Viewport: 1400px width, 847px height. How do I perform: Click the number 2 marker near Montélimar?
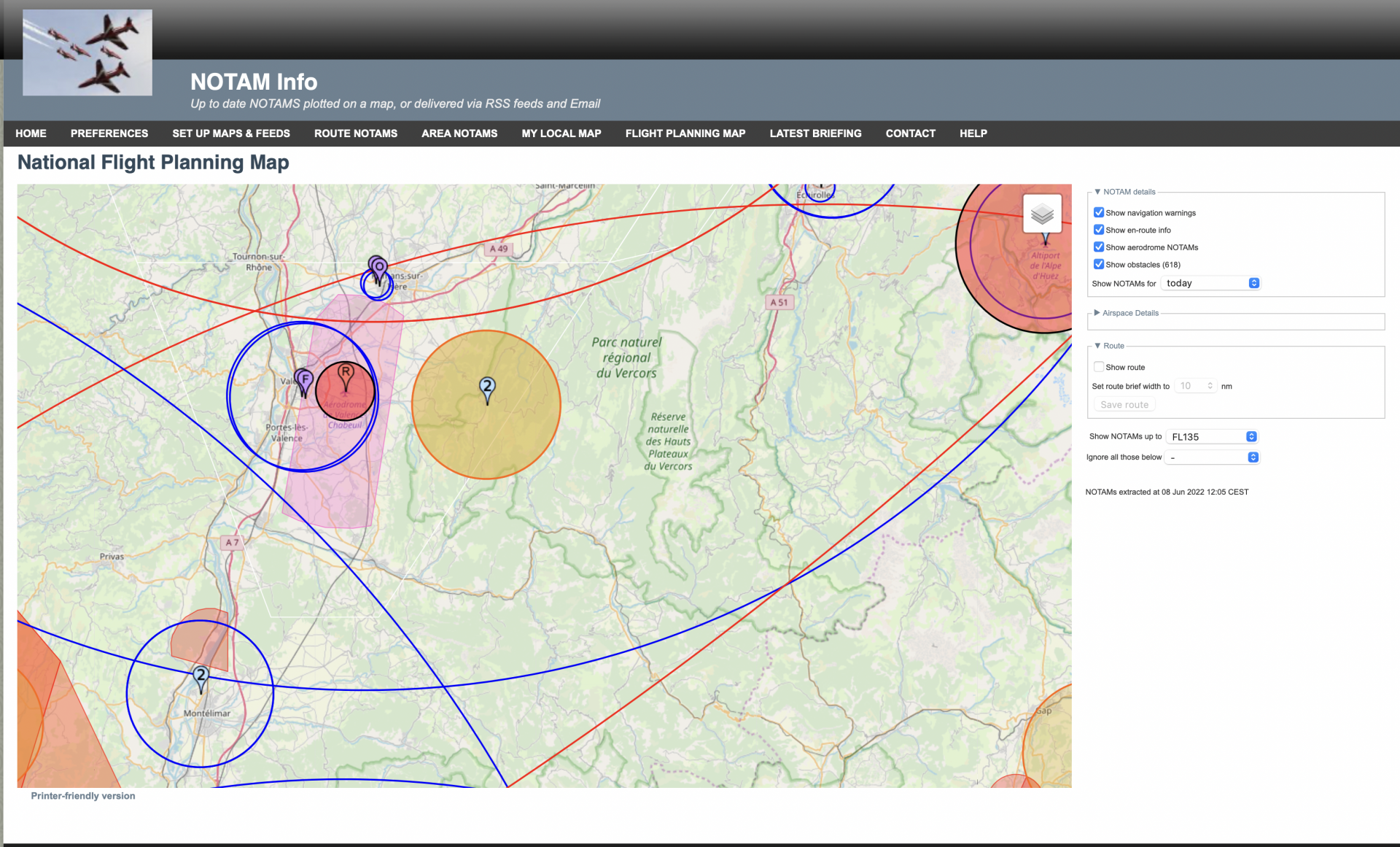[201, 678]
